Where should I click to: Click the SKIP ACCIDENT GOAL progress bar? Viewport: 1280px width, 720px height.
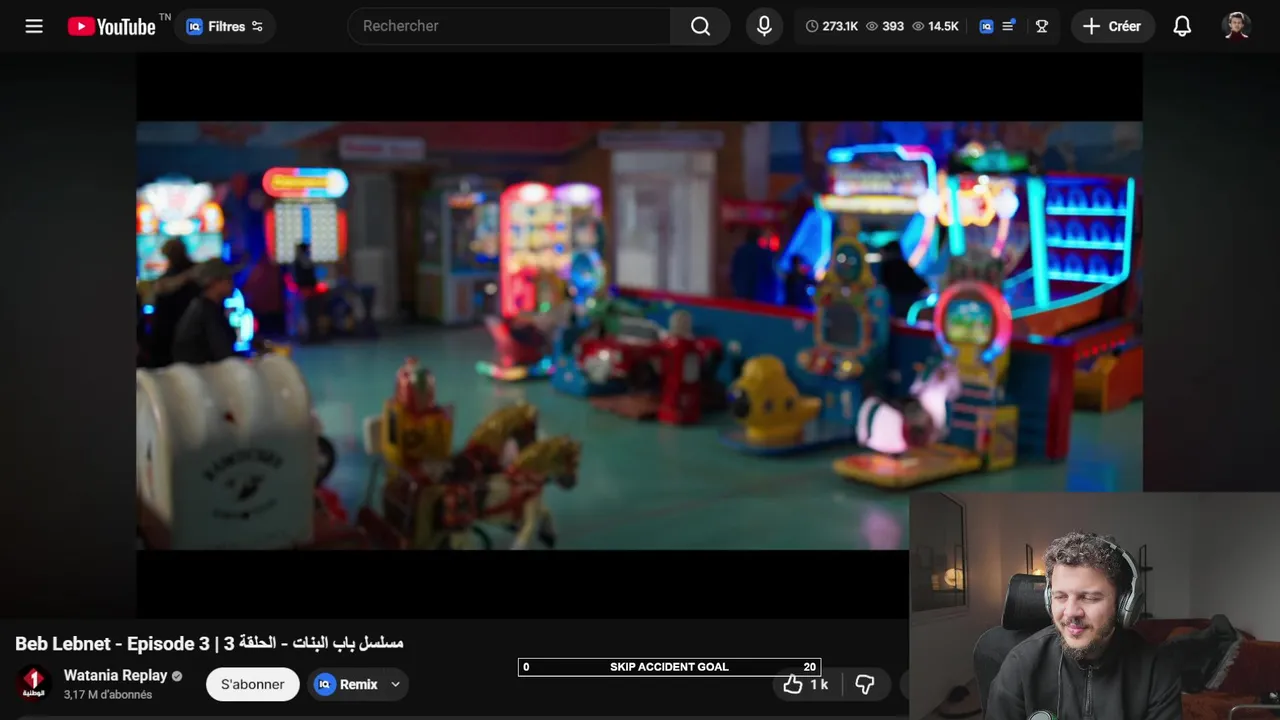click(669, 667)
